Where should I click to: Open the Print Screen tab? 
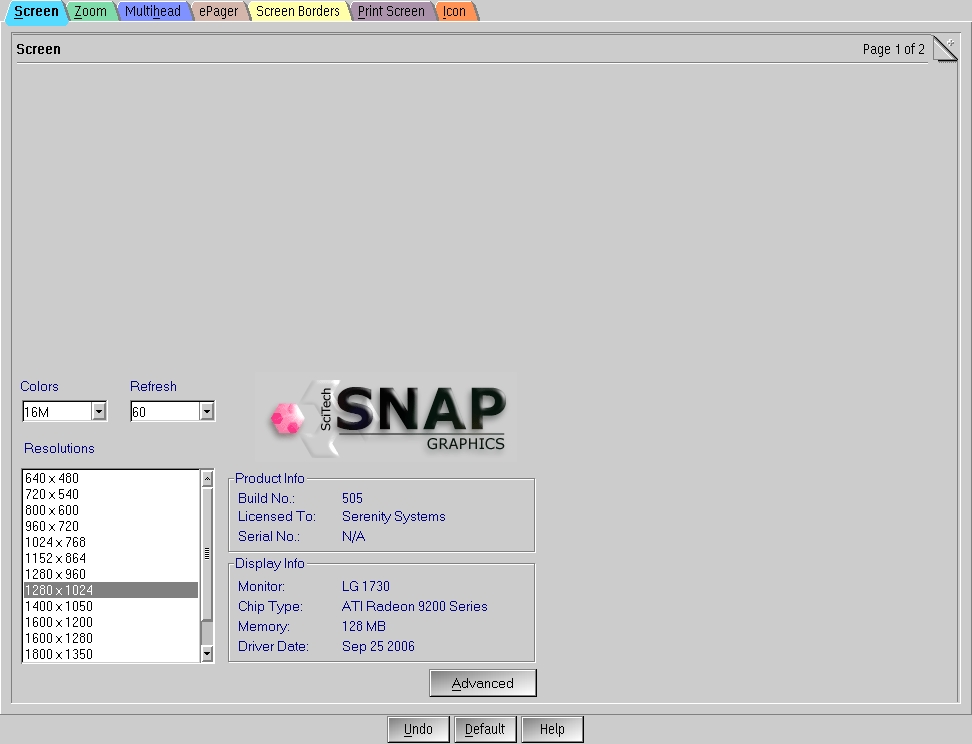tap(391, 12)
